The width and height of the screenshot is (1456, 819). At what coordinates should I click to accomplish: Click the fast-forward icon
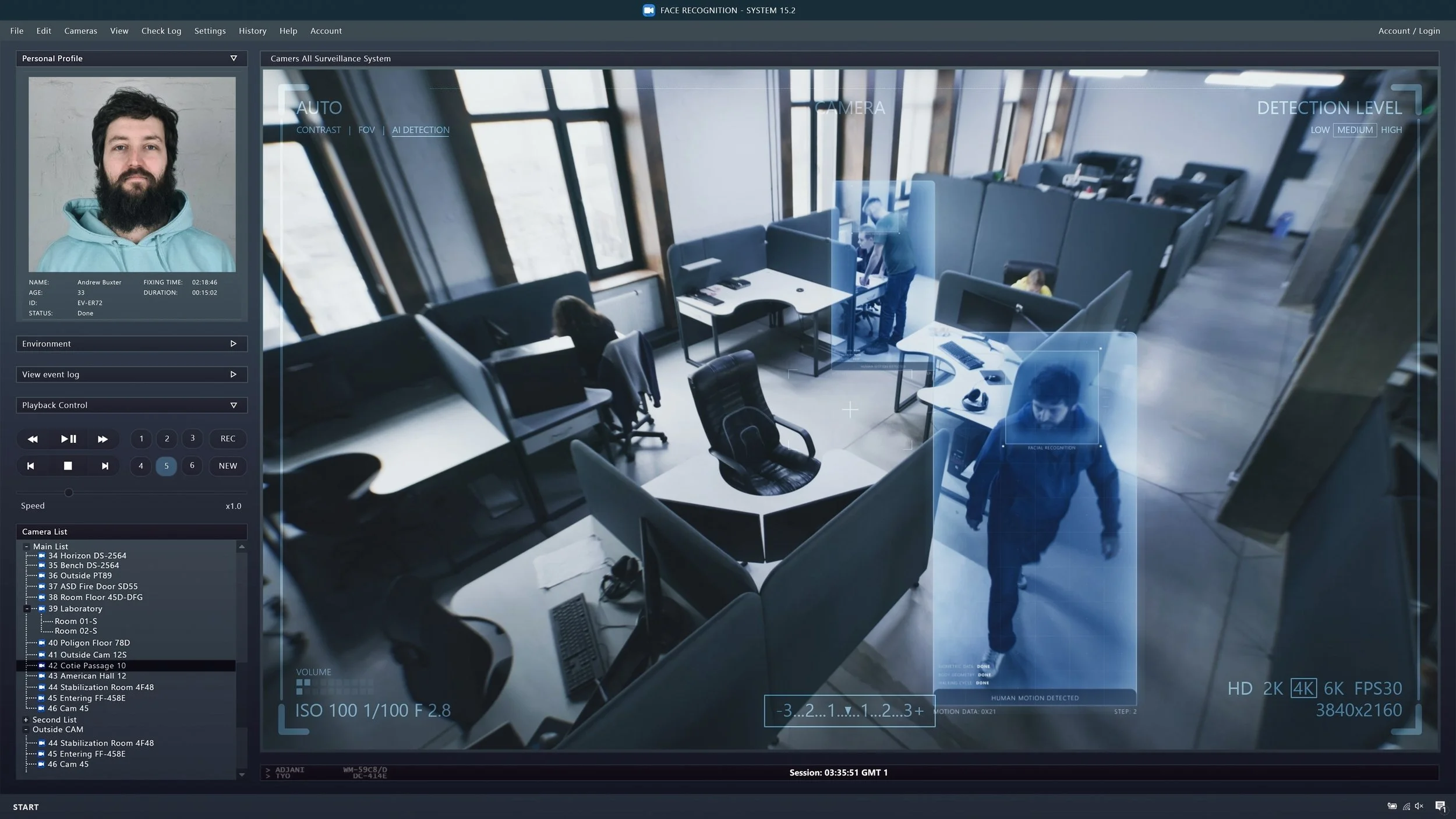tap(103, 439)
